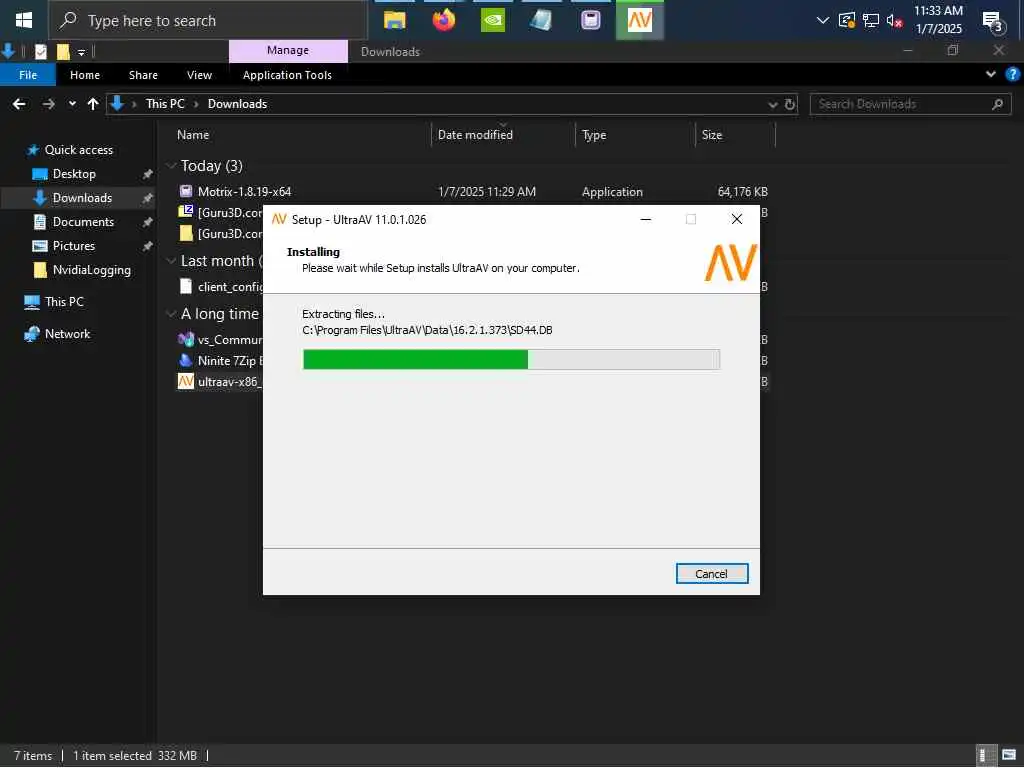Expand the Explorer ribbon chevron
The height and width of the screenshot is (768, 1024).
(990, 74)
